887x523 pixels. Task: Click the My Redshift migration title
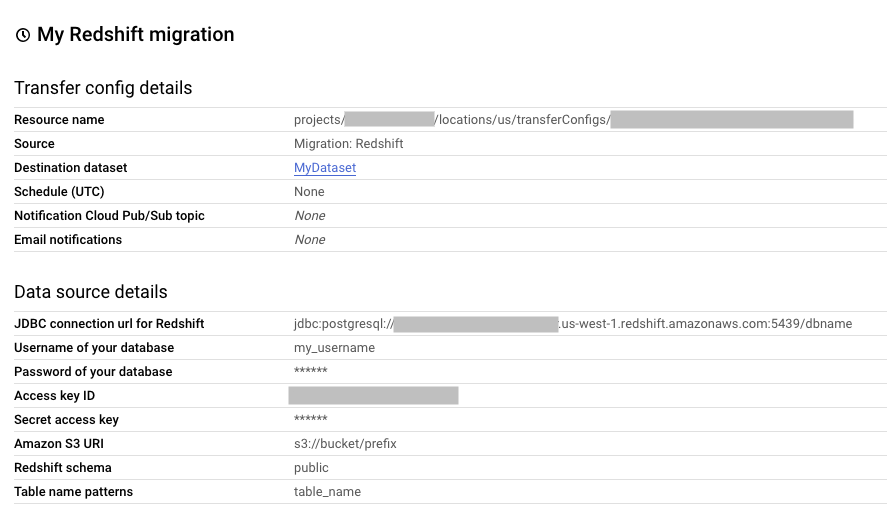(135, 35)
